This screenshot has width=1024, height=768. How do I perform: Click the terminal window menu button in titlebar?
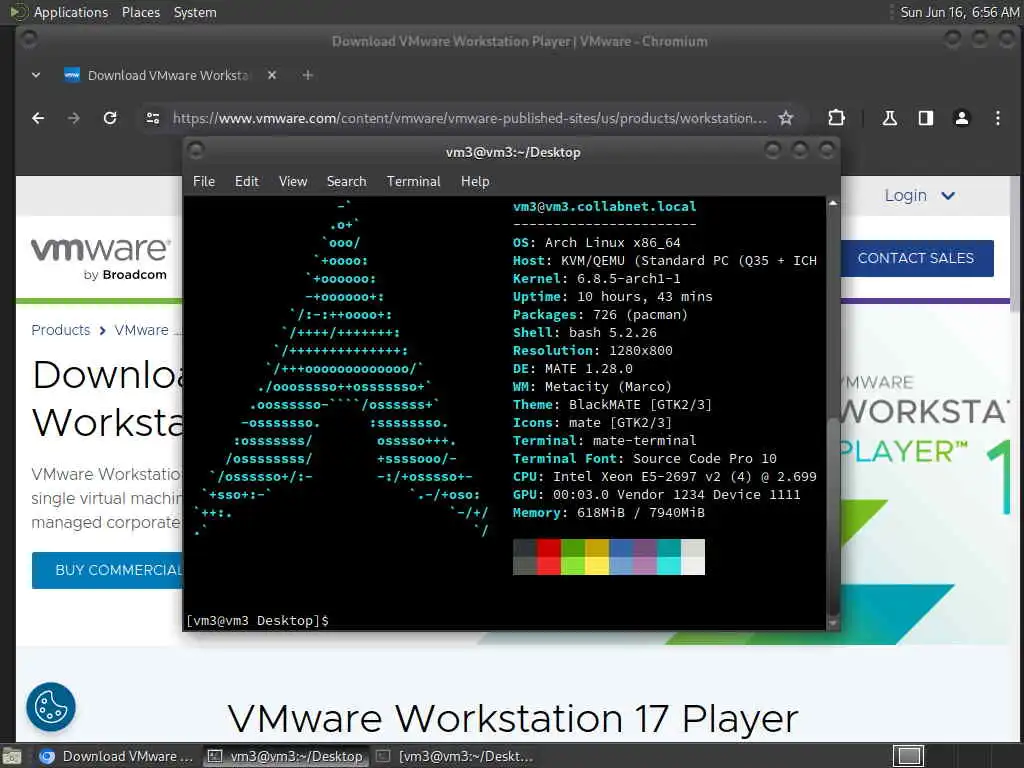click(x=196, y=151)
